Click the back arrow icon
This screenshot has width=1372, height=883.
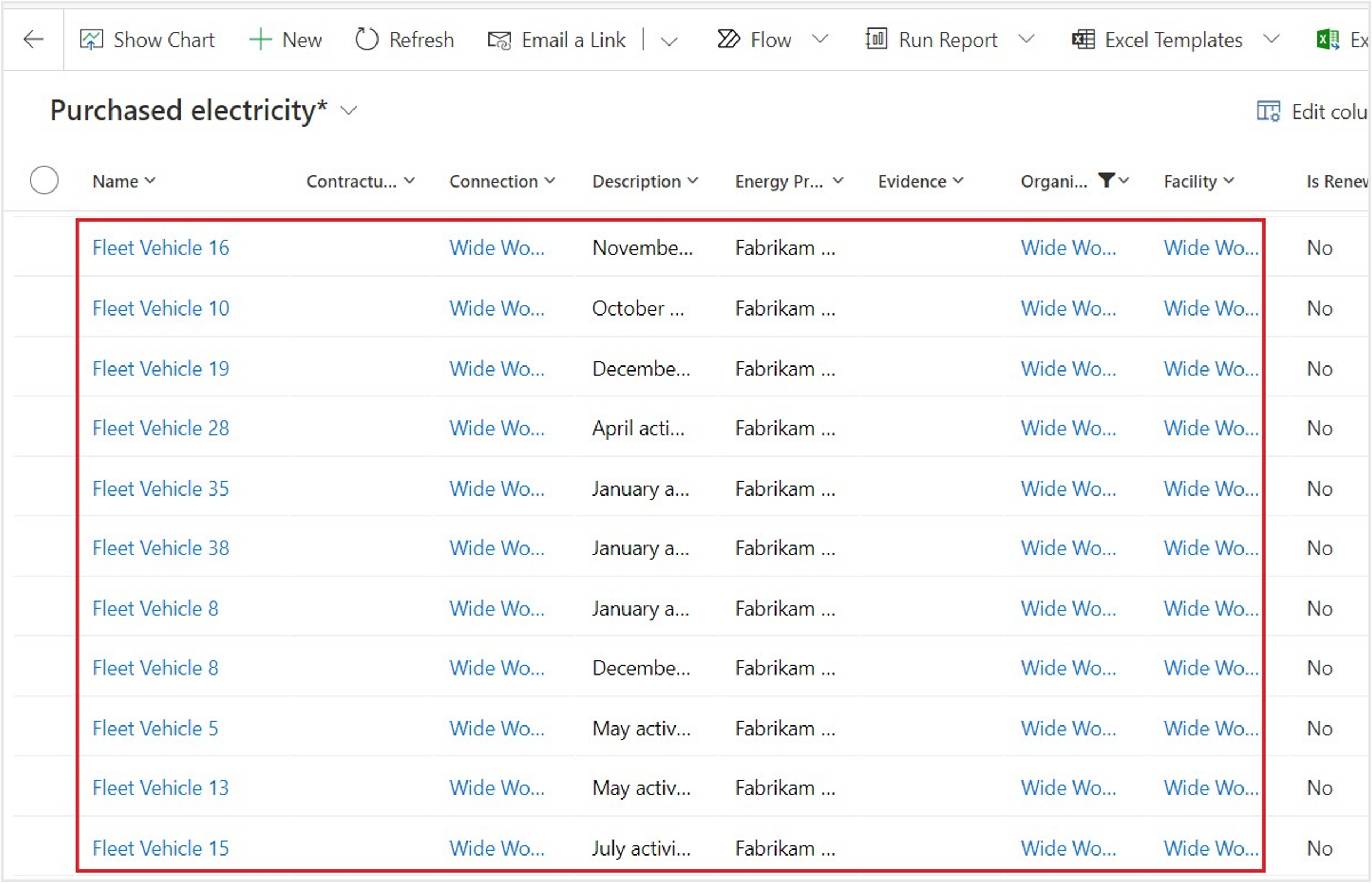pyautogui.click(x=33, y=40)
